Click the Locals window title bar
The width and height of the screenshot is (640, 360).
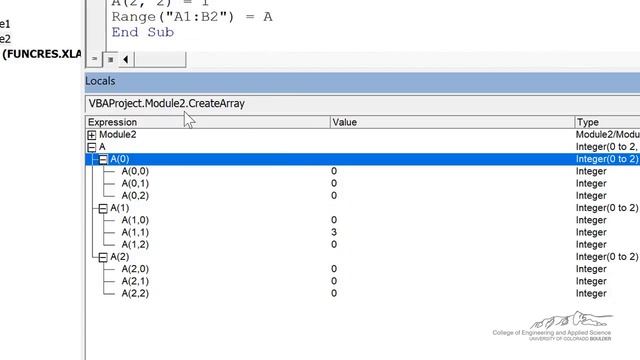tap(362, 81)
